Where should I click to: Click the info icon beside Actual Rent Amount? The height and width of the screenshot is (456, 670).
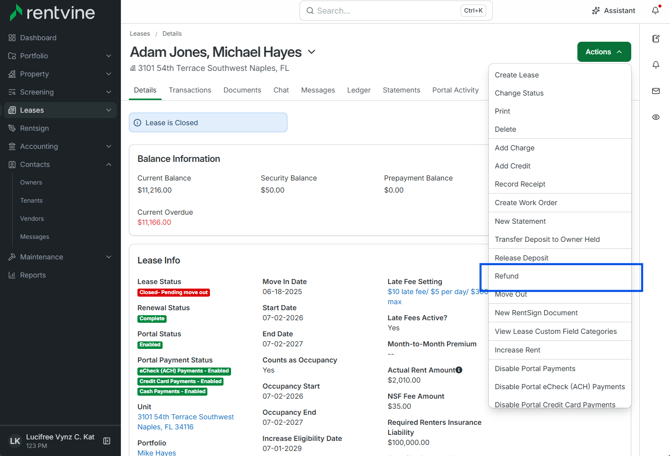(459, 370)
